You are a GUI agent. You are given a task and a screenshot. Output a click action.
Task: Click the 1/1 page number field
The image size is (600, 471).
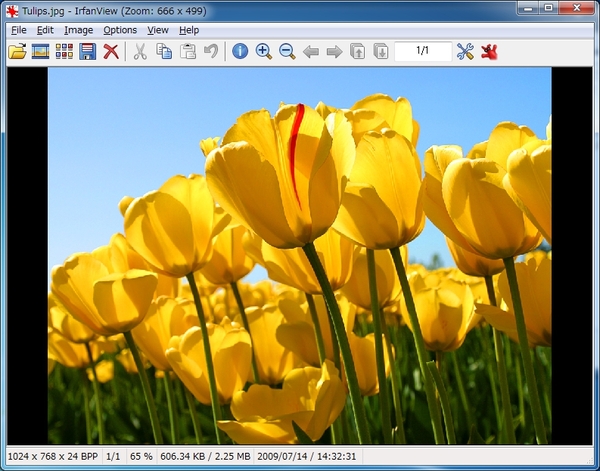click(x=422, y=51)
